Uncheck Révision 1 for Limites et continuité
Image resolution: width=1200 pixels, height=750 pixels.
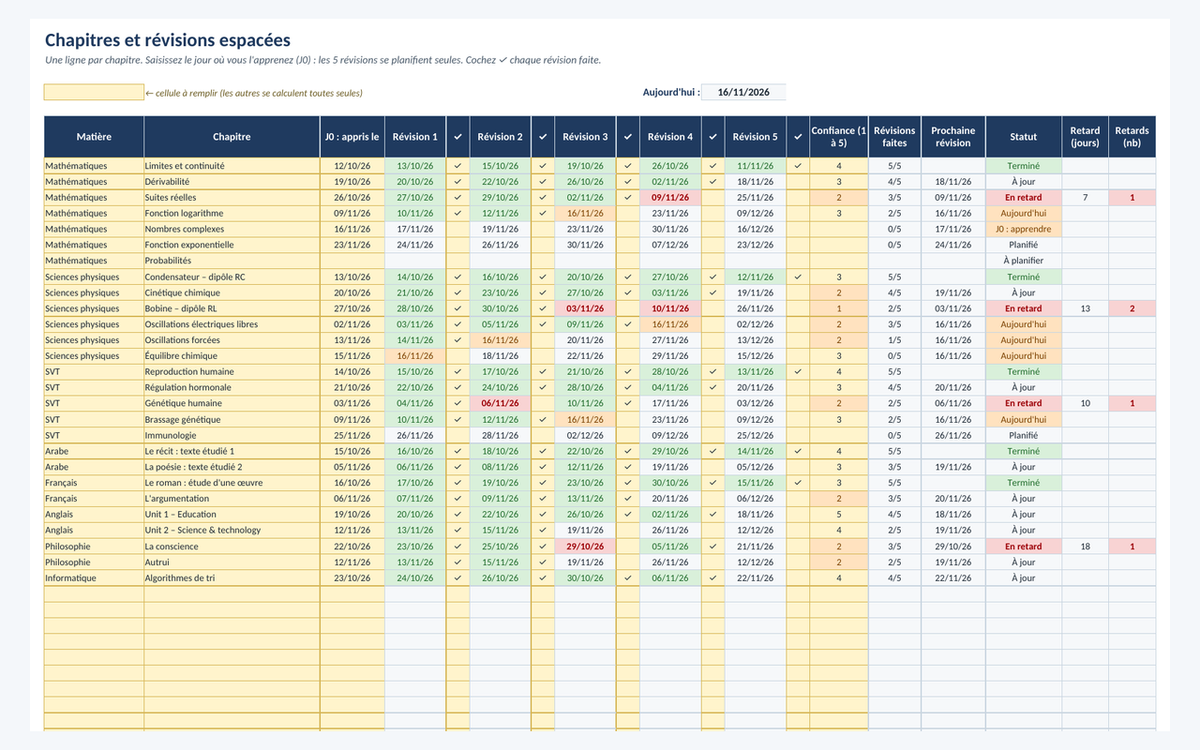(458, 166)
